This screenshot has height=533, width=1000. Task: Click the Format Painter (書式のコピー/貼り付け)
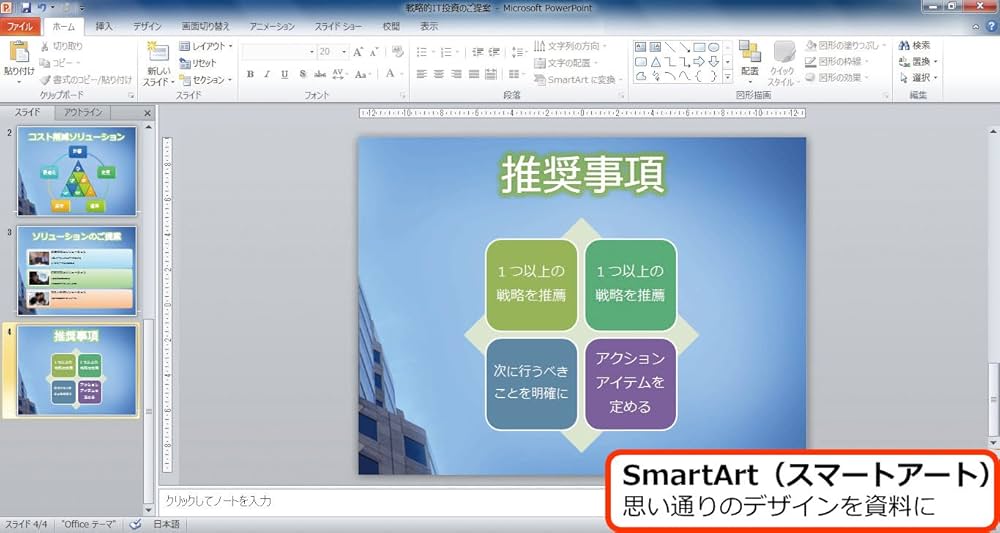(x=85, y=80)
